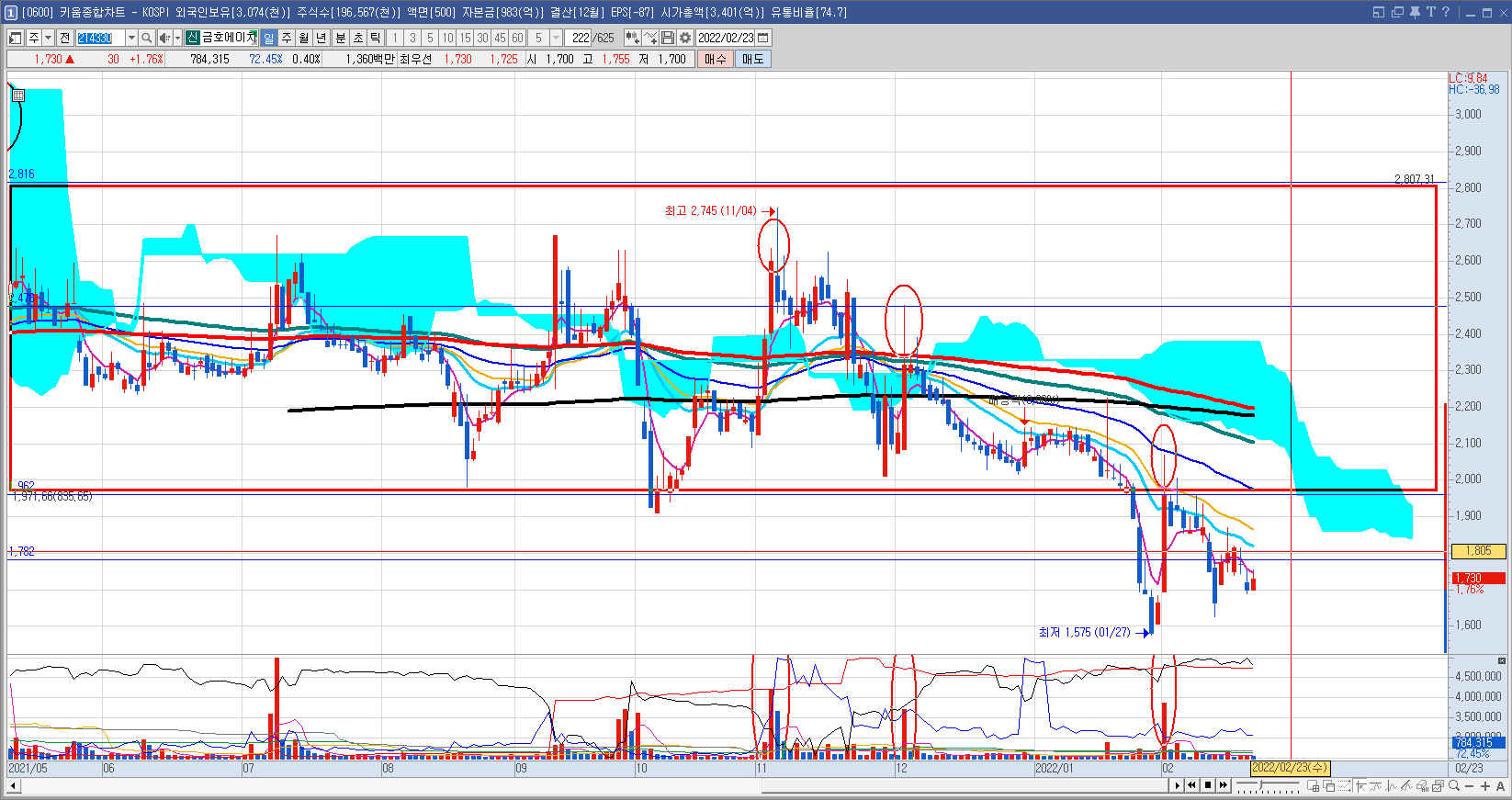Stop the chart replay
This screenshot has height=800, width=1512.
point(1208,785)
